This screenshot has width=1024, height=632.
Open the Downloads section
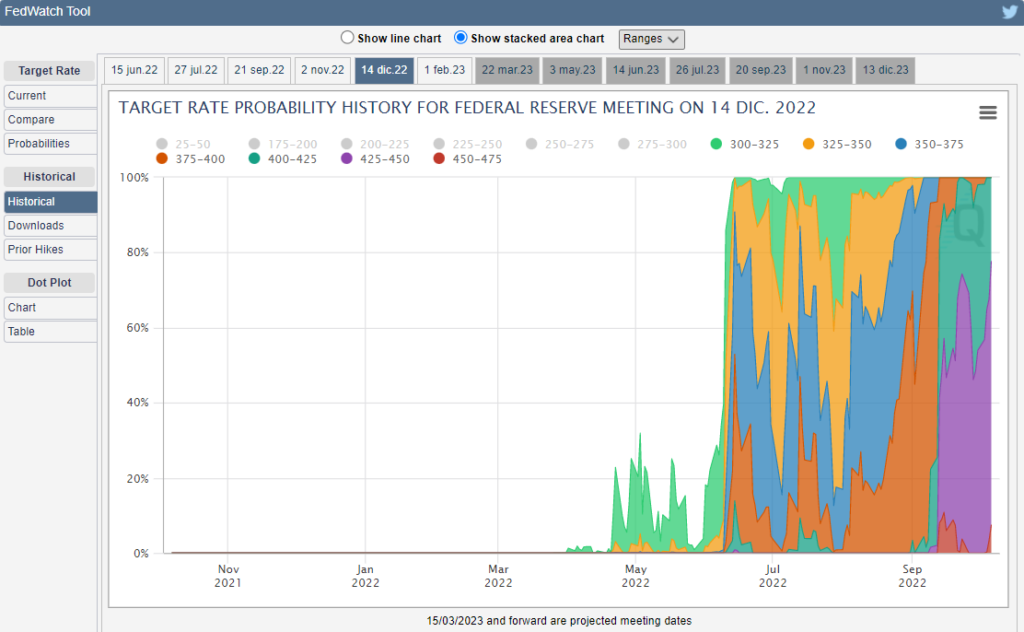coord(50,226)
